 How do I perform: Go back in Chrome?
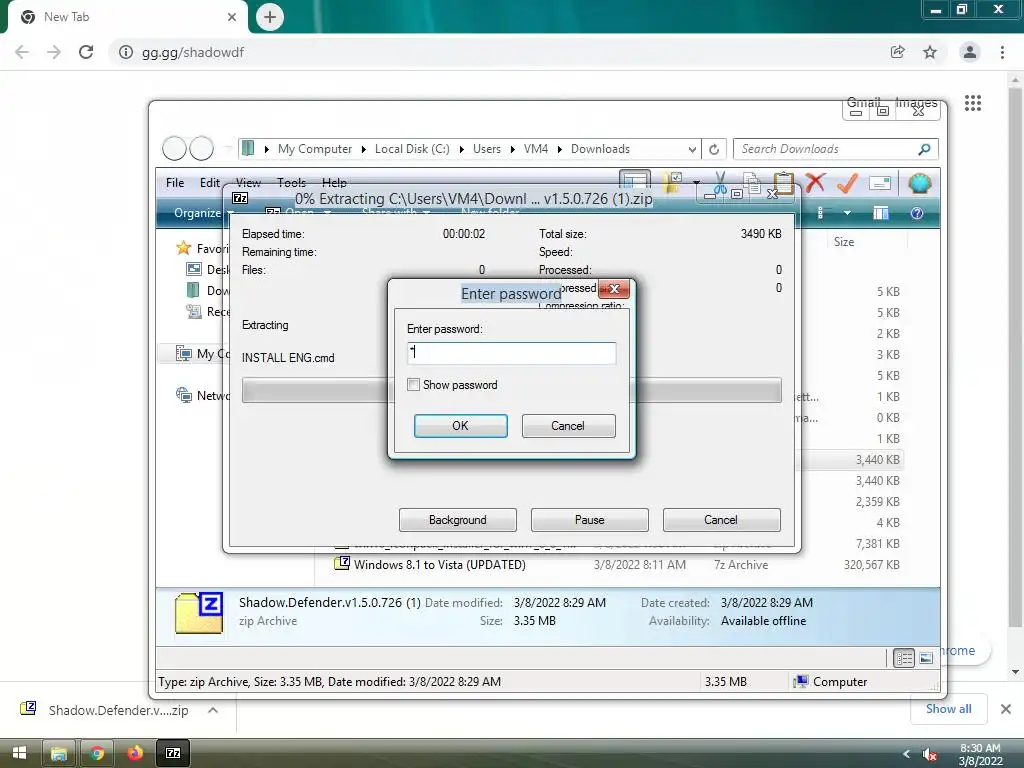[22, 52]
